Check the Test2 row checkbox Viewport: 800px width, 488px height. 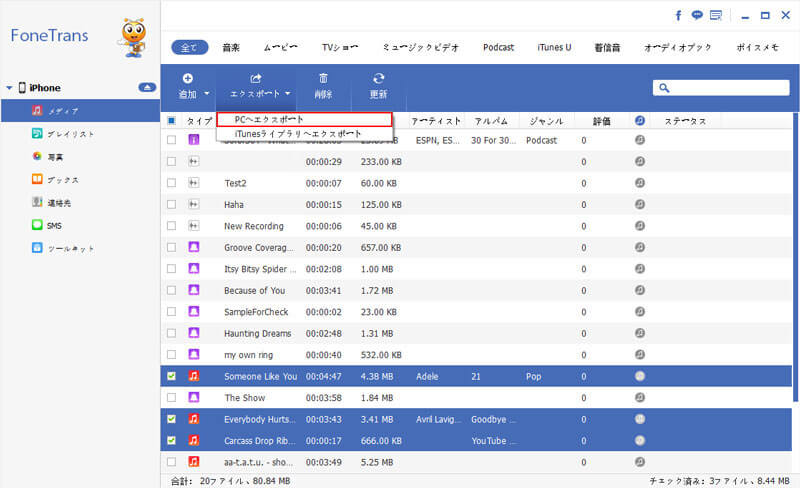click(x=171, y=183)
